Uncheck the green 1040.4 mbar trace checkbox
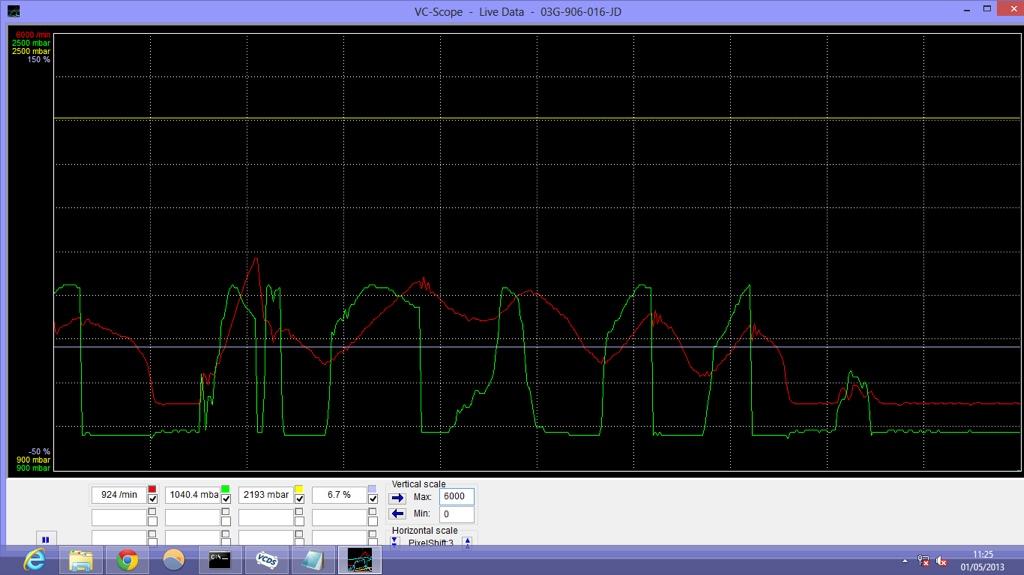Screen dimensions: 1024x575 (x=226, y=499)
